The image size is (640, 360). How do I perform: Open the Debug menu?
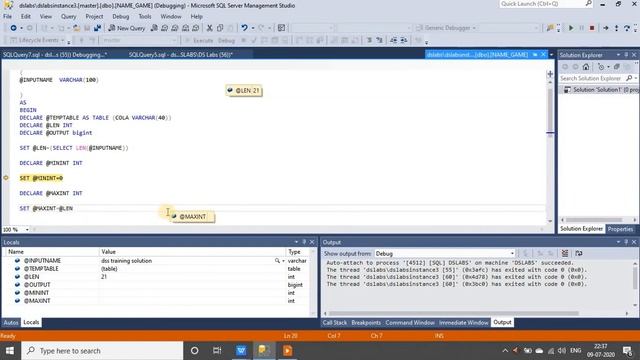coord(120,16)
